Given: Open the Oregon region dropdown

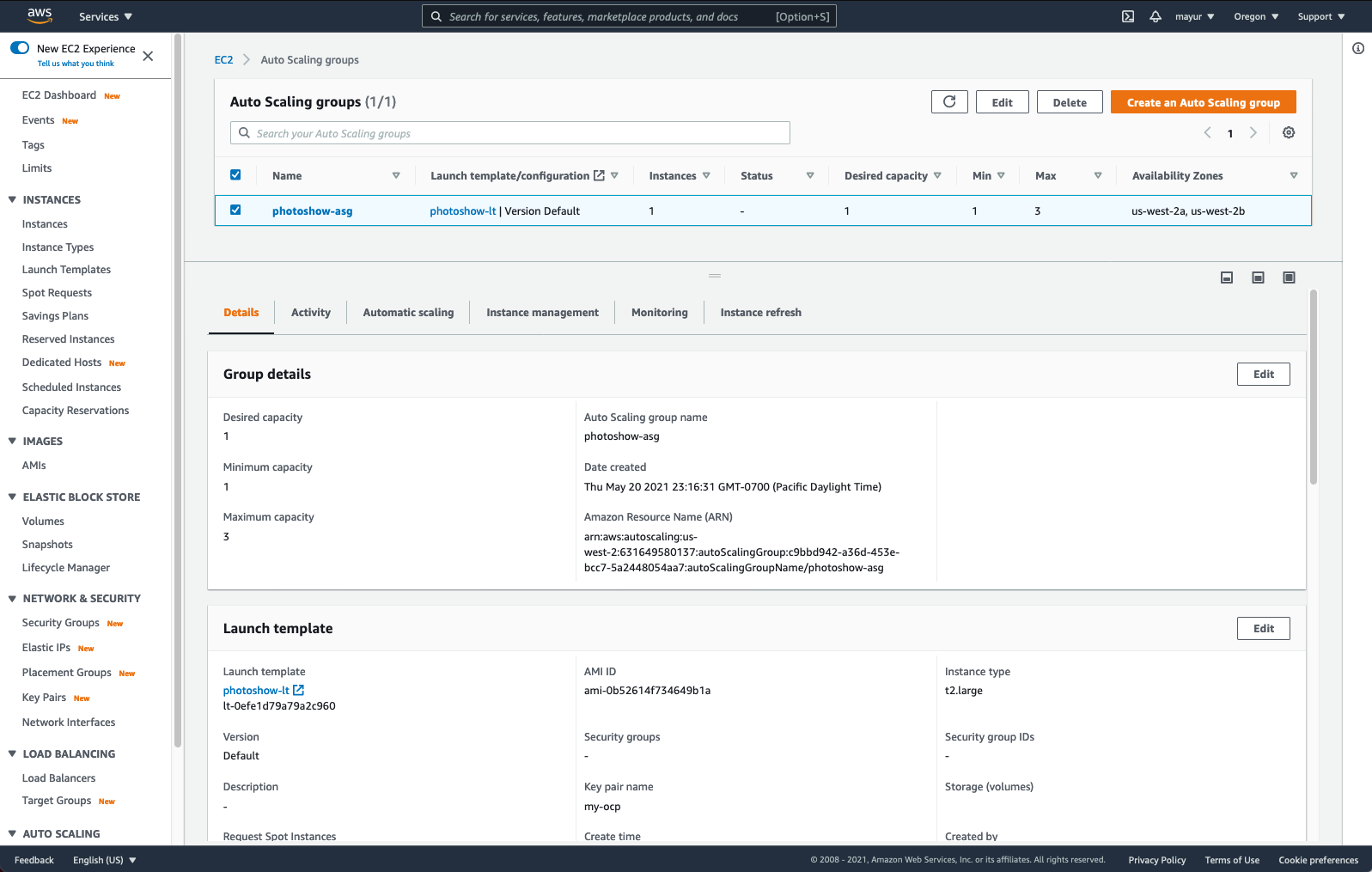Looking at the screenshot, I should (x=1256, y=16).
